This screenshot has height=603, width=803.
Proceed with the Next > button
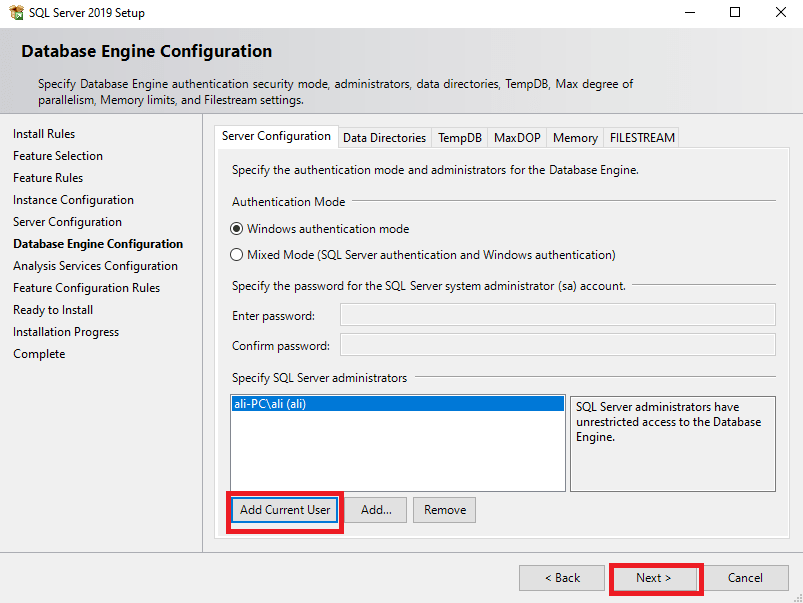click(653, 578)
